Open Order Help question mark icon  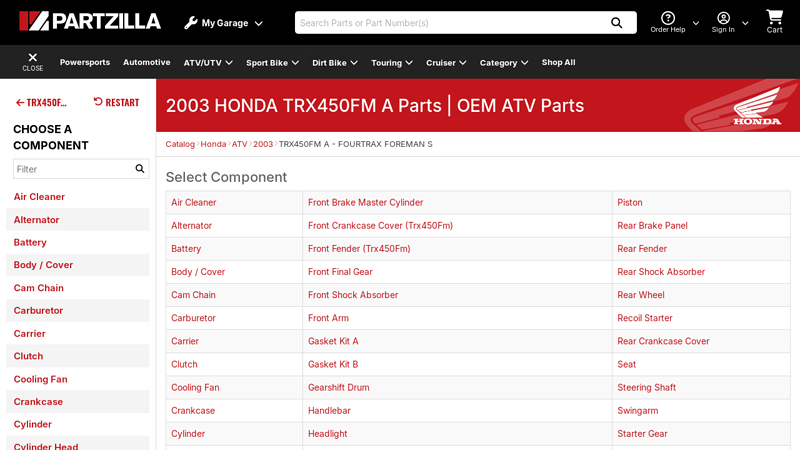click(x=667, y=18)
